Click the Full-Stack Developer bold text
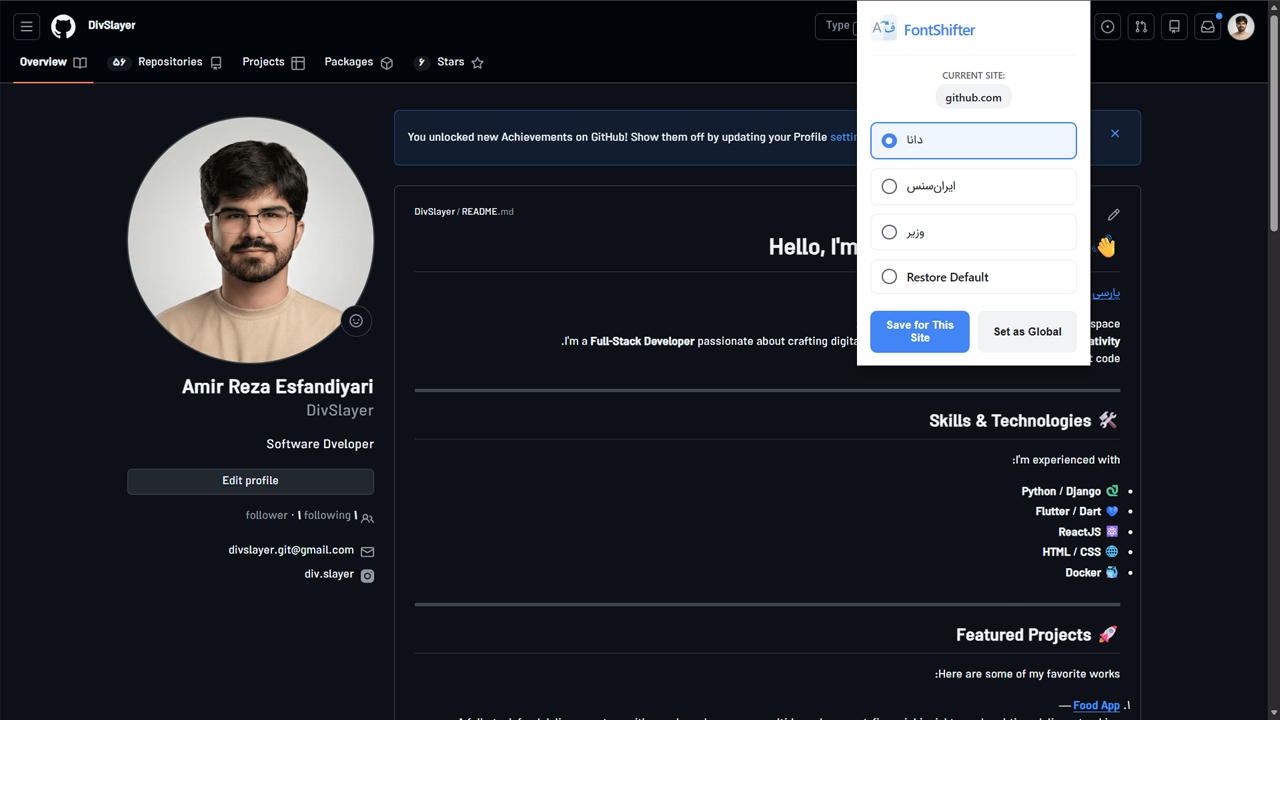Screen dimensions: 1280x800 642,342
